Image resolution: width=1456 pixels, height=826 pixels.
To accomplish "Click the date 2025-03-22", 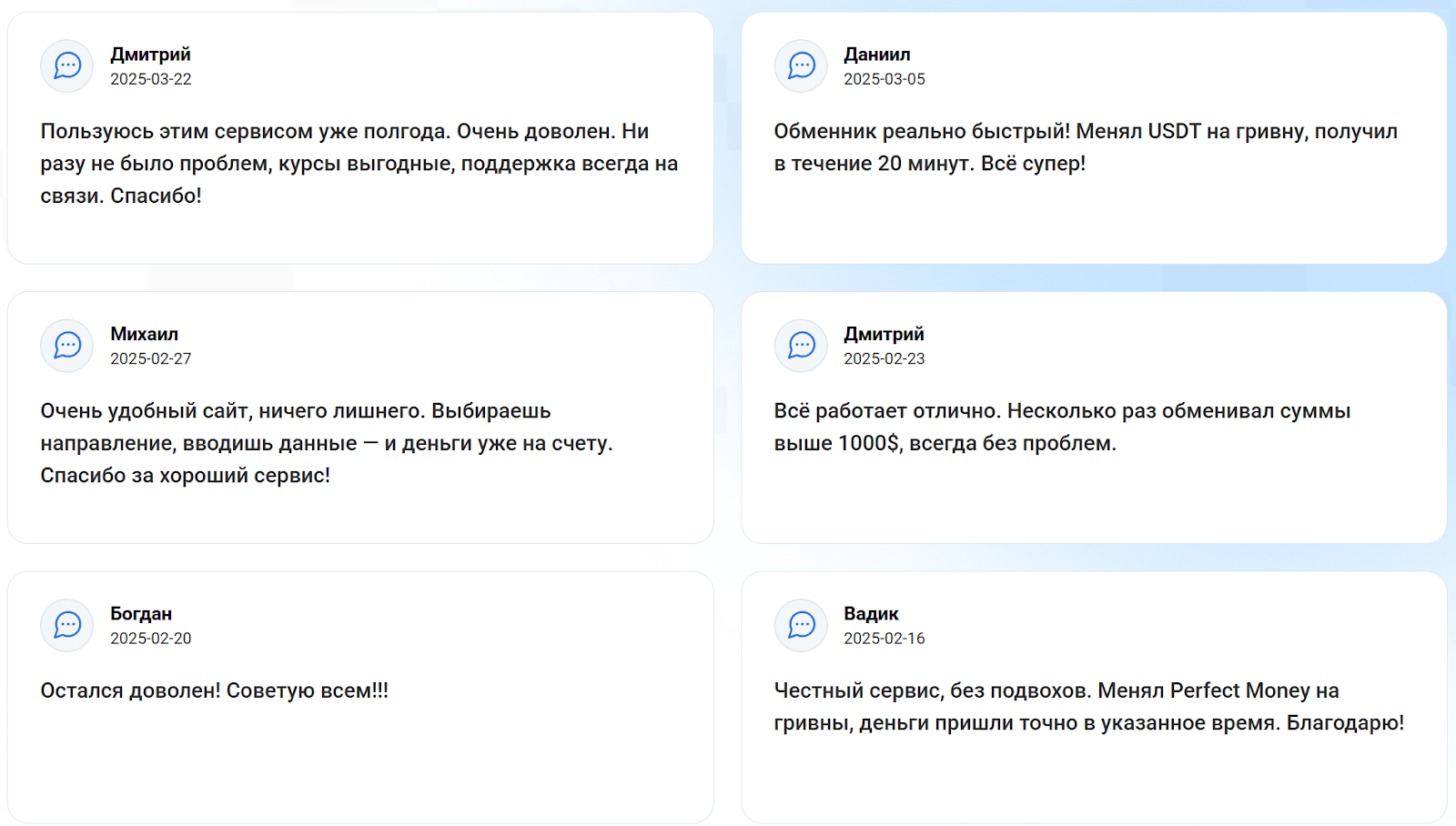I will 151,79.
